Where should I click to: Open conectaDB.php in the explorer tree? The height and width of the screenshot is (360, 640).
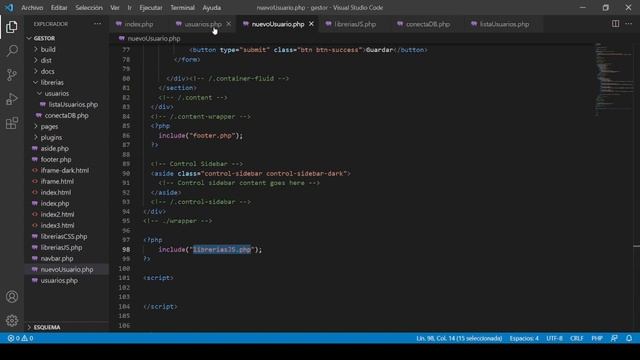(x=67, y=116)
